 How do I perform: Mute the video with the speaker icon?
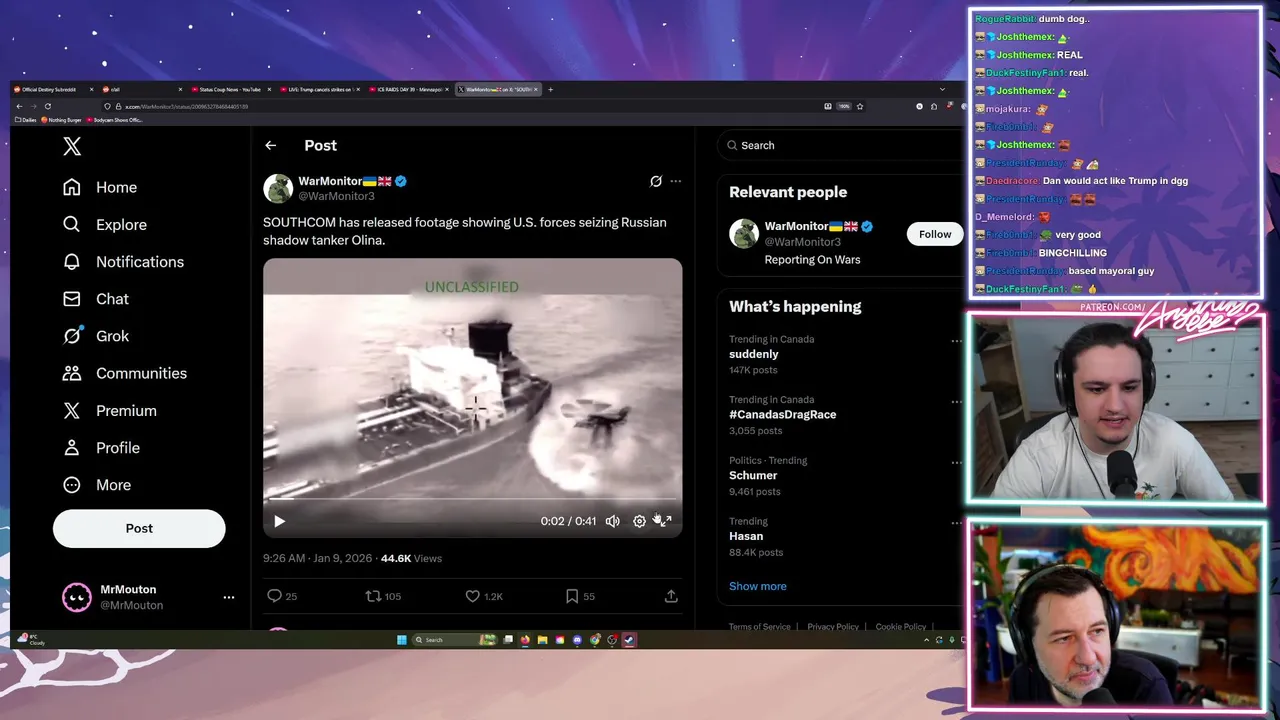612,521
